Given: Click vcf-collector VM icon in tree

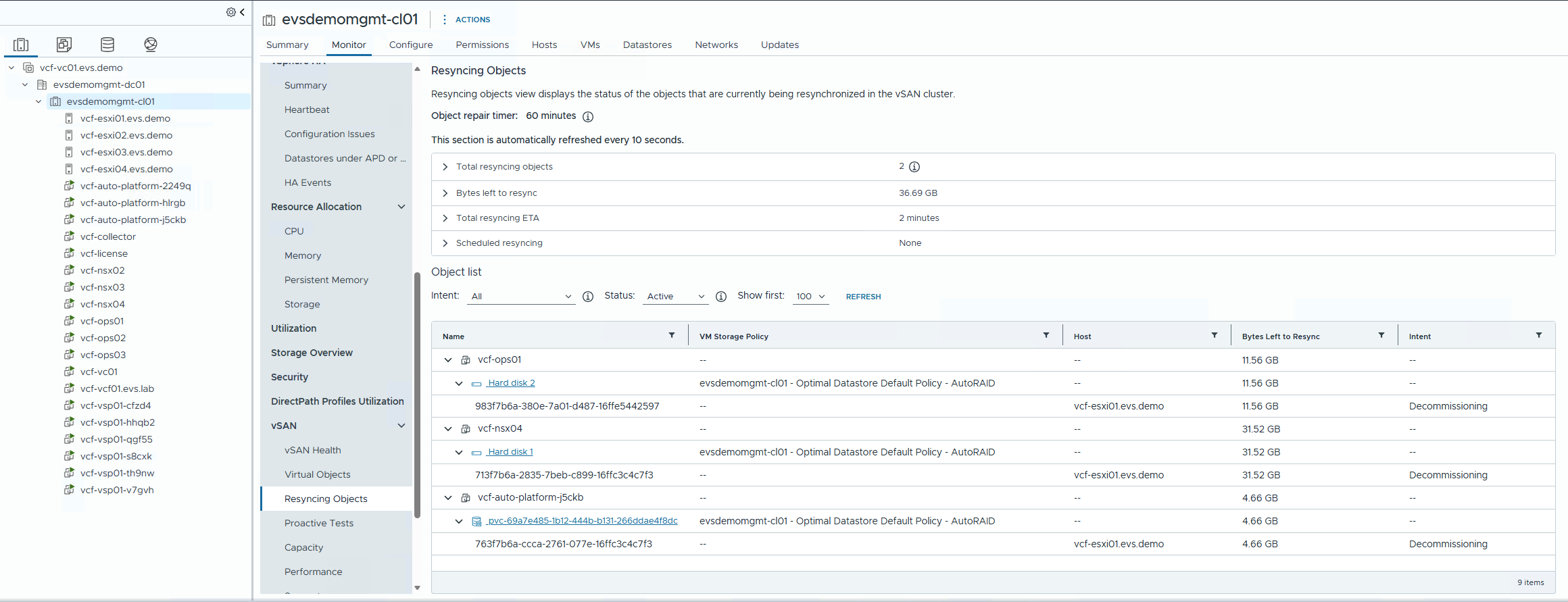Looking at the screenshot, I should pyautogui.click(x=69, y=236).
